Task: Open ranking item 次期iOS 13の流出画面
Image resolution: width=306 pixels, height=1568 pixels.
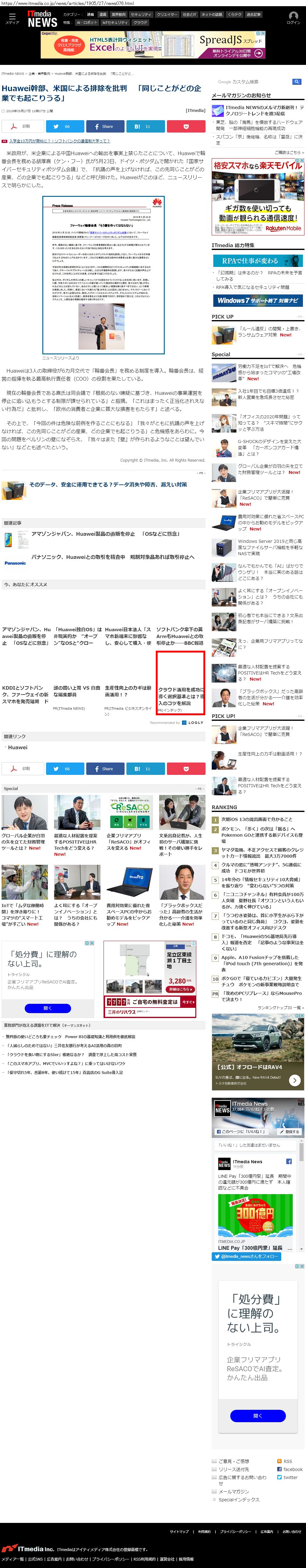Action: [x=257, y=819]
